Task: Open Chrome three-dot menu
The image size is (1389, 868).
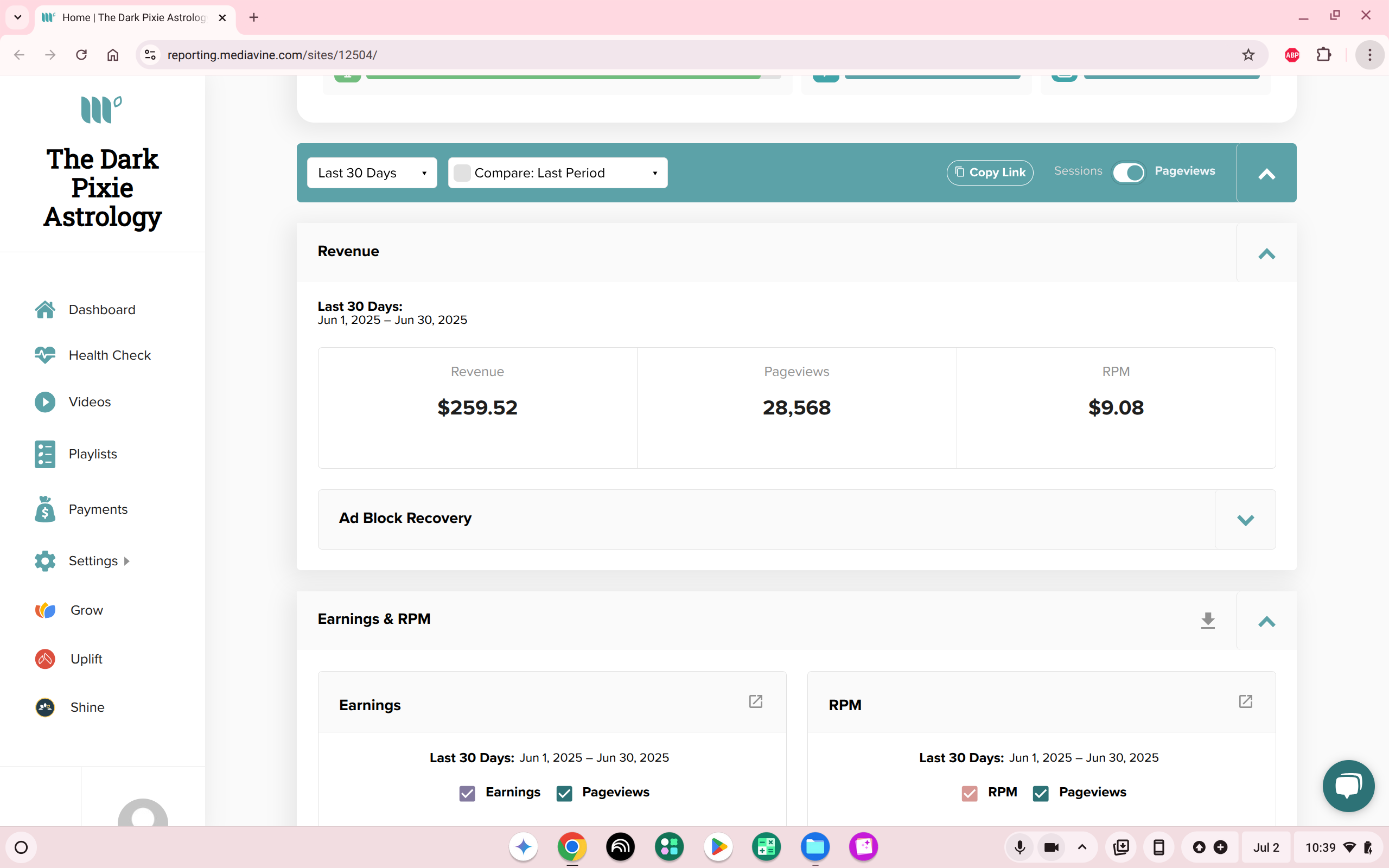Action: point(1369,55)
